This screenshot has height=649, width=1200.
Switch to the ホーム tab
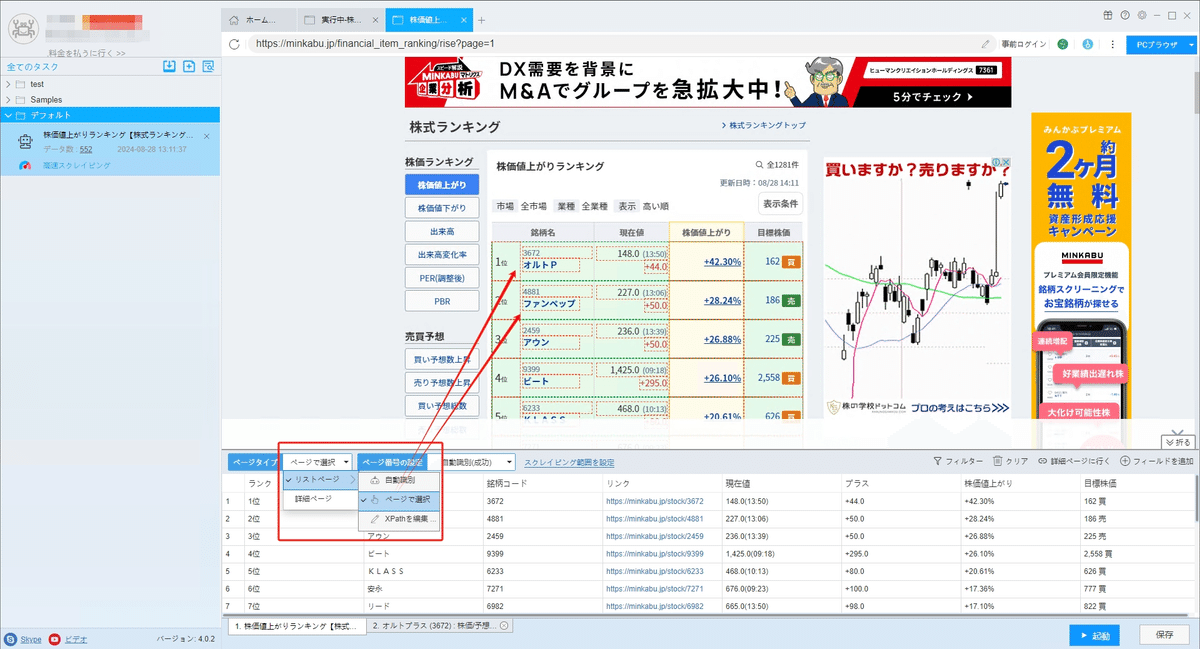(259, 20)
